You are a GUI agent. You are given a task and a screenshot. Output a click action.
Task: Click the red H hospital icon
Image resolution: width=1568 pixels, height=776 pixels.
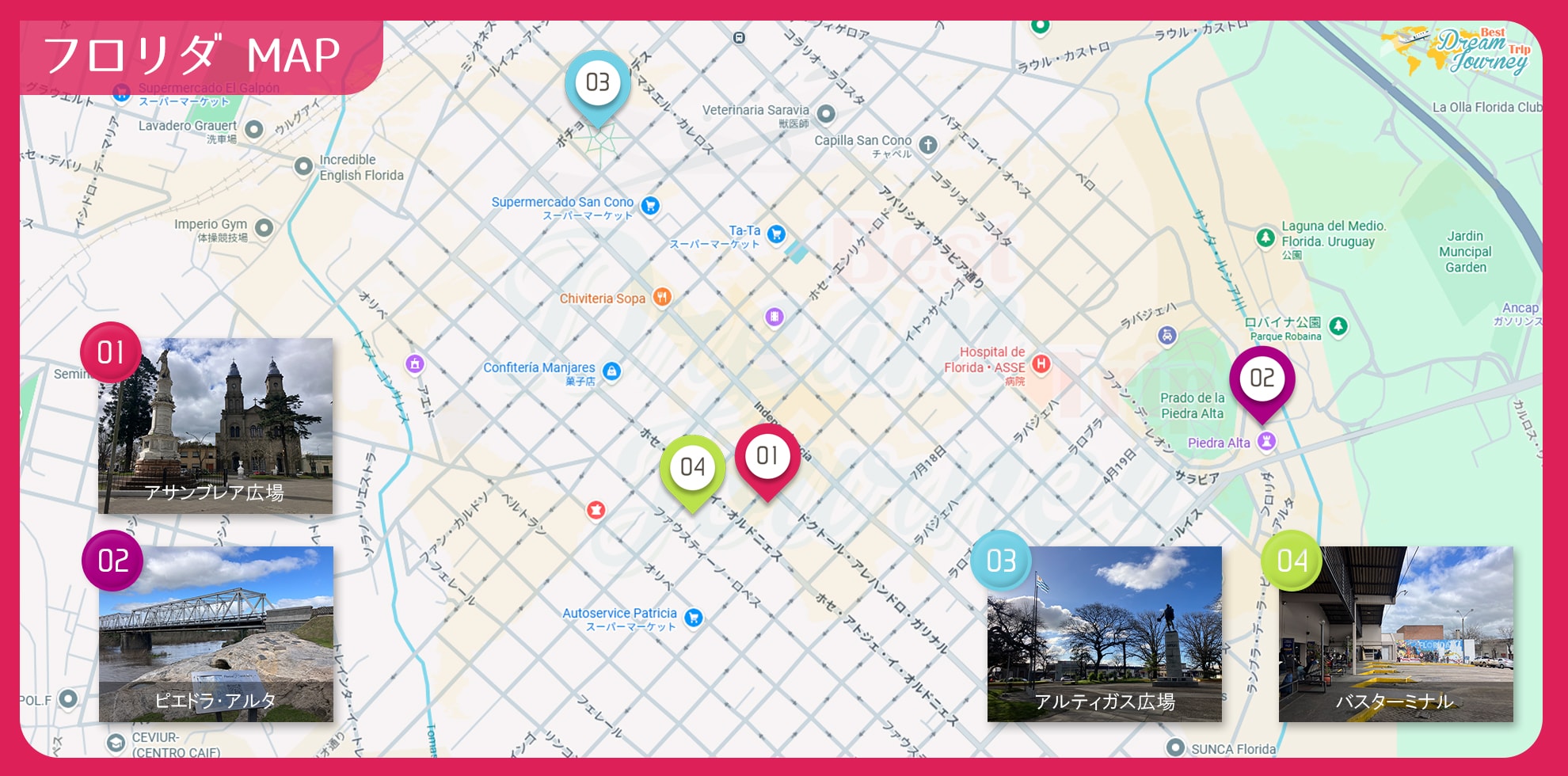(x=1041, y=363)
